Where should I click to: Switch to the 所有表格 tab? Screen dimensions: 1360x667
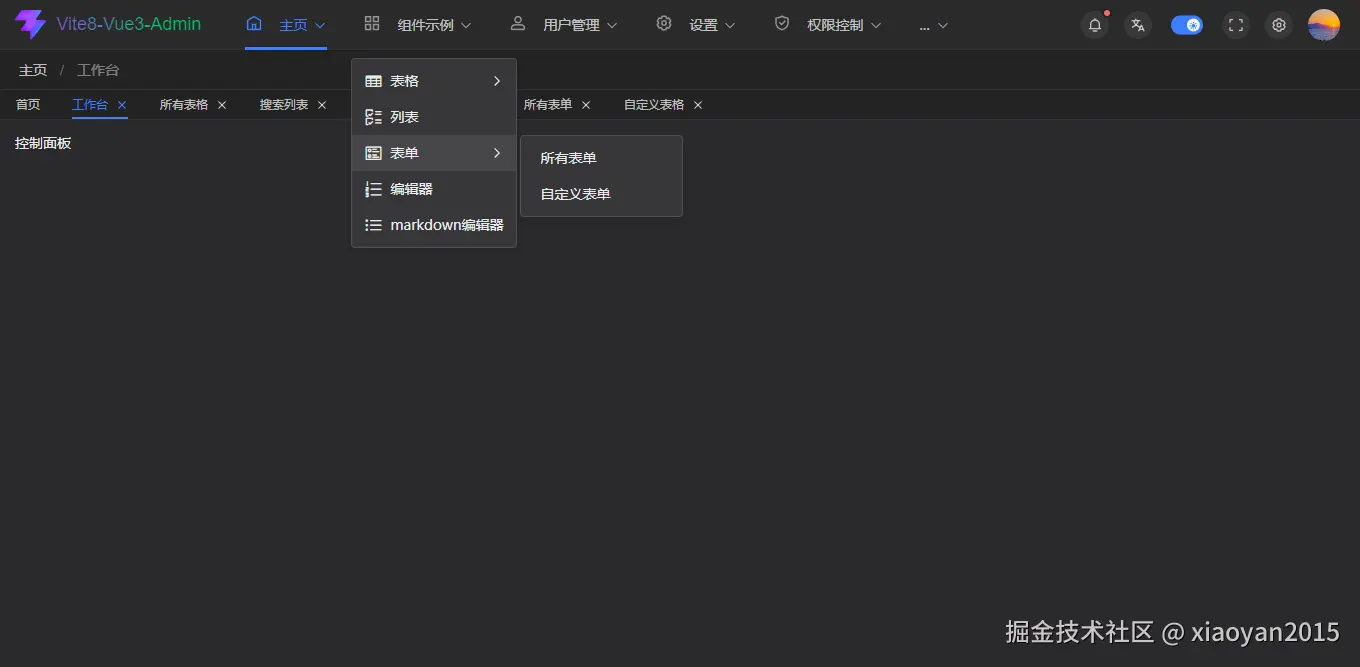point(184,105)
